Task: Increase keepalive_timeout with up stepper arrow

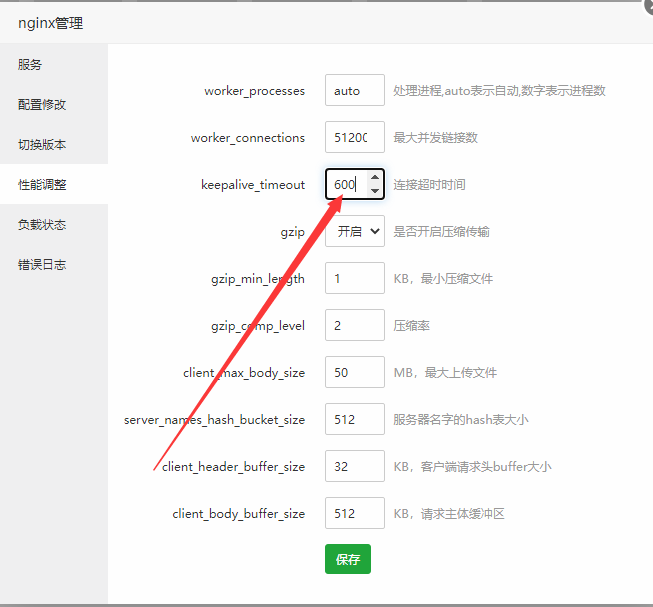Action: click(375, 178)
